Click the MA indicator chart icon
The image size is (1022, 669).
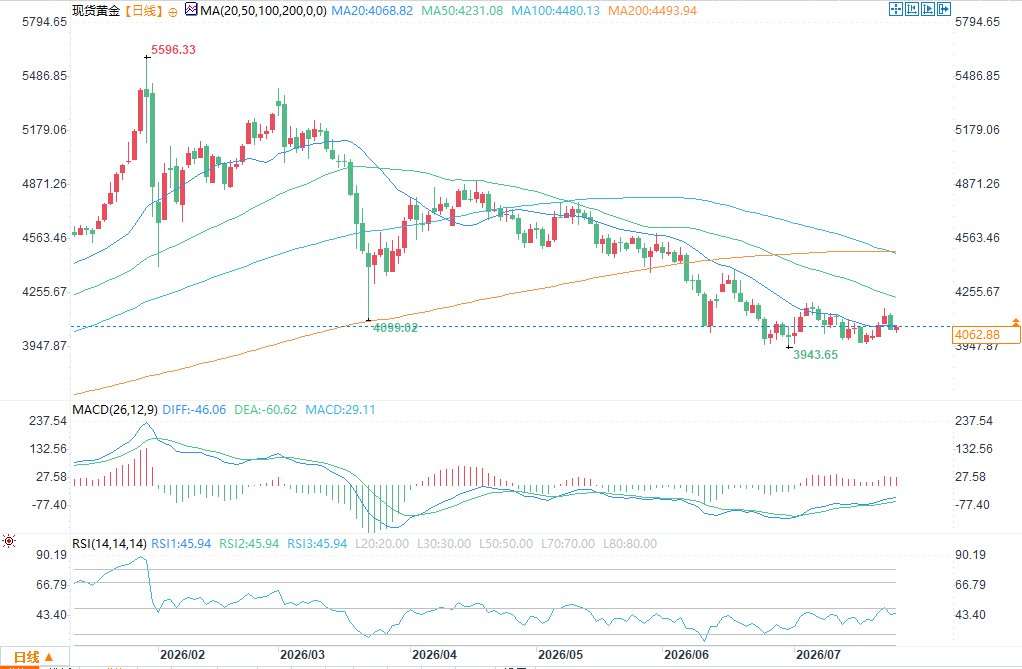[x=191, y=10]
